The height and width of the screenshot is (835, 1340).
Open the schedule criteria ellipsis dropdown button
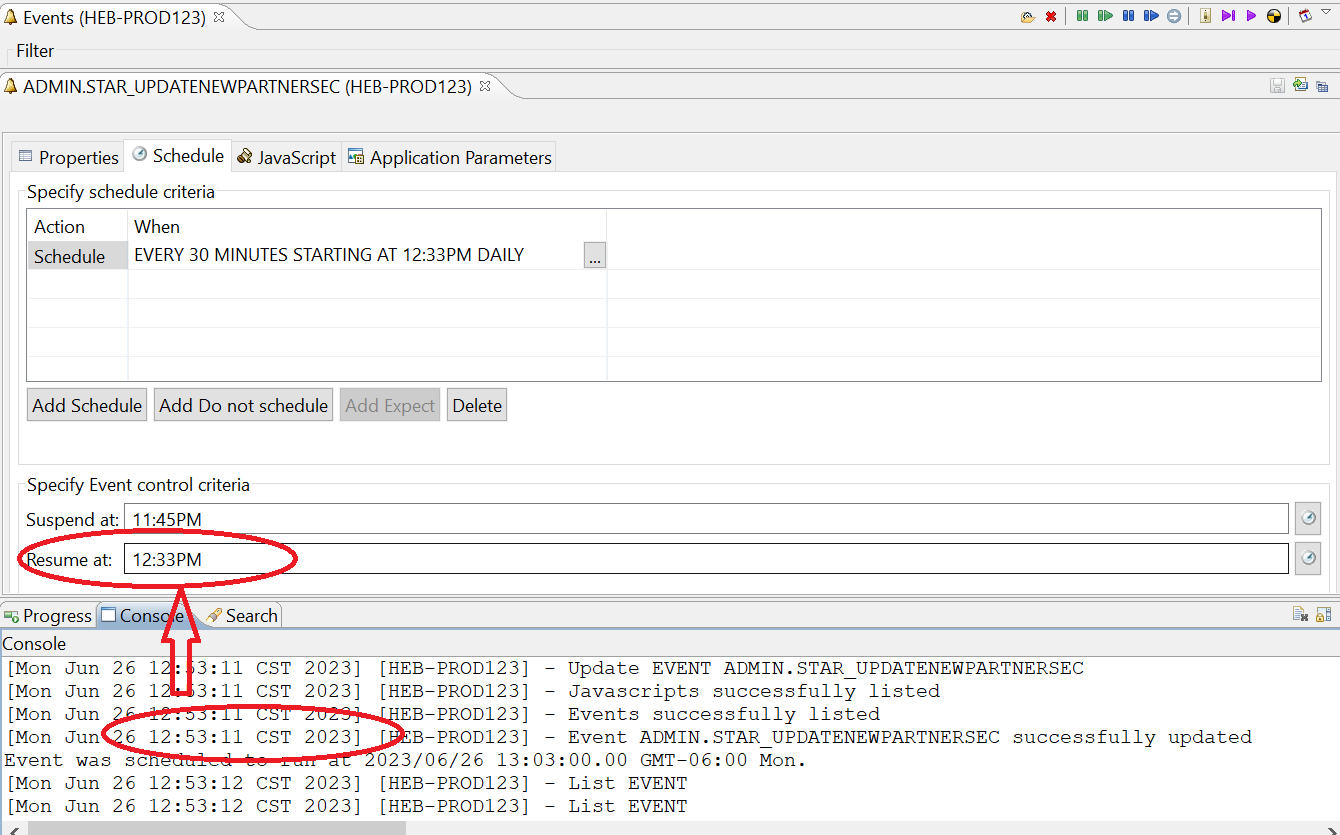[594, 255]
